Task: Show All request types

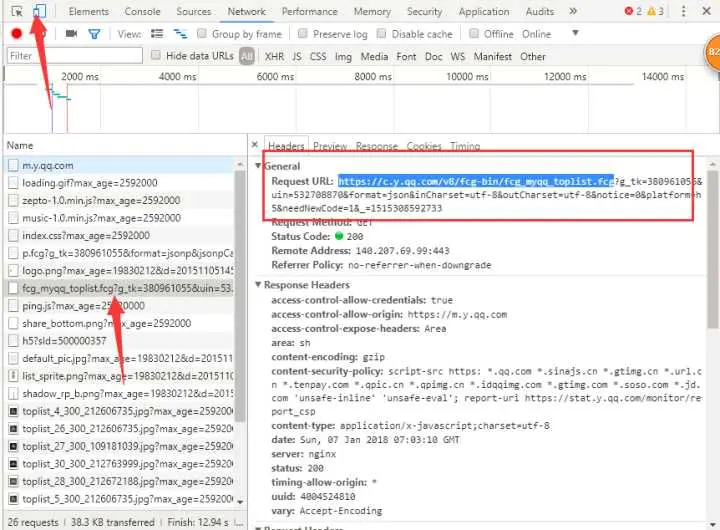Action: tap(247, 56)
